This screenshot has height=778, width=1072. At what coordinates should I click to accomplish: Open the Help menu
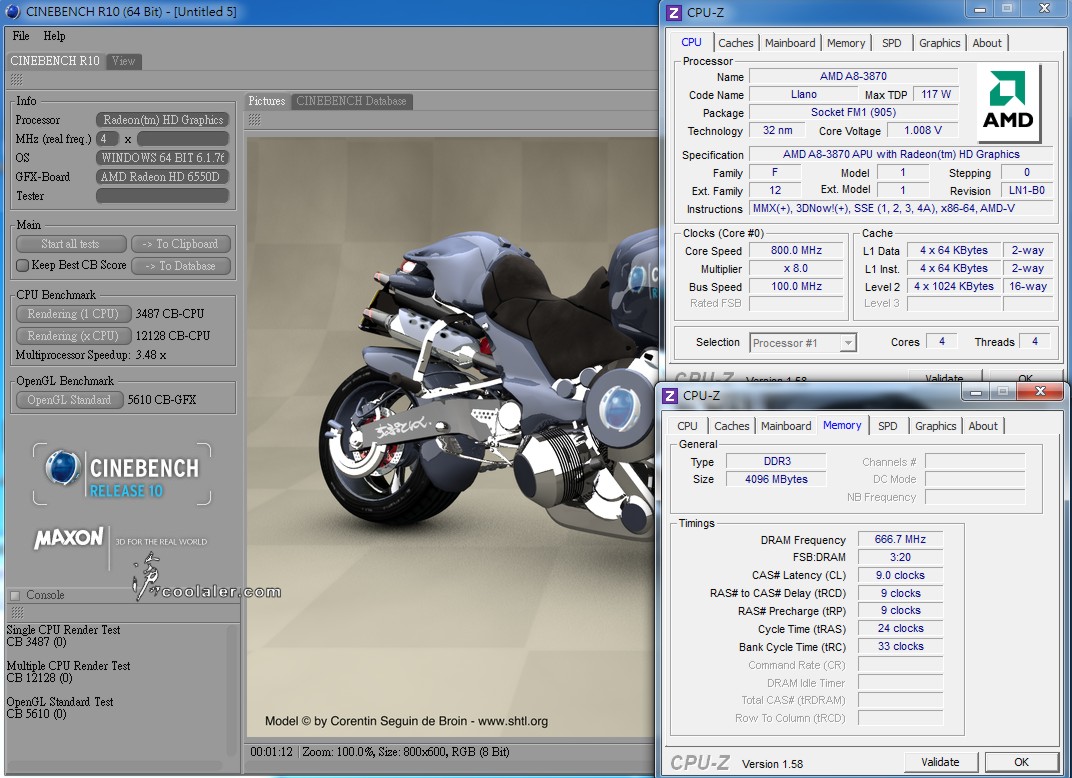(x=54, y=36)
